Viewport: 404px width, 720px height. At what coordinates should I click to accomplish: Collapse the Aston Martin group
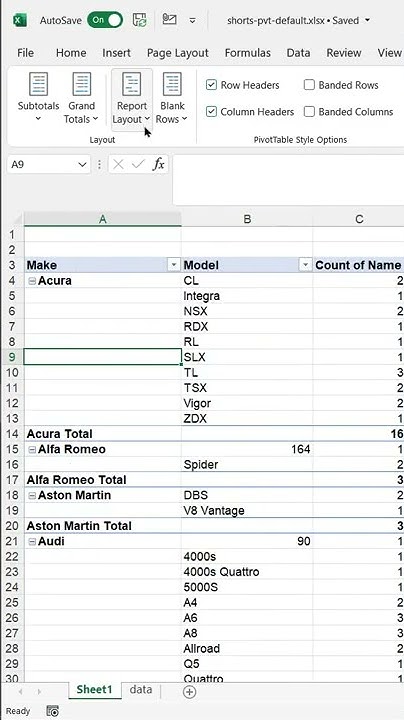point(32,495)
